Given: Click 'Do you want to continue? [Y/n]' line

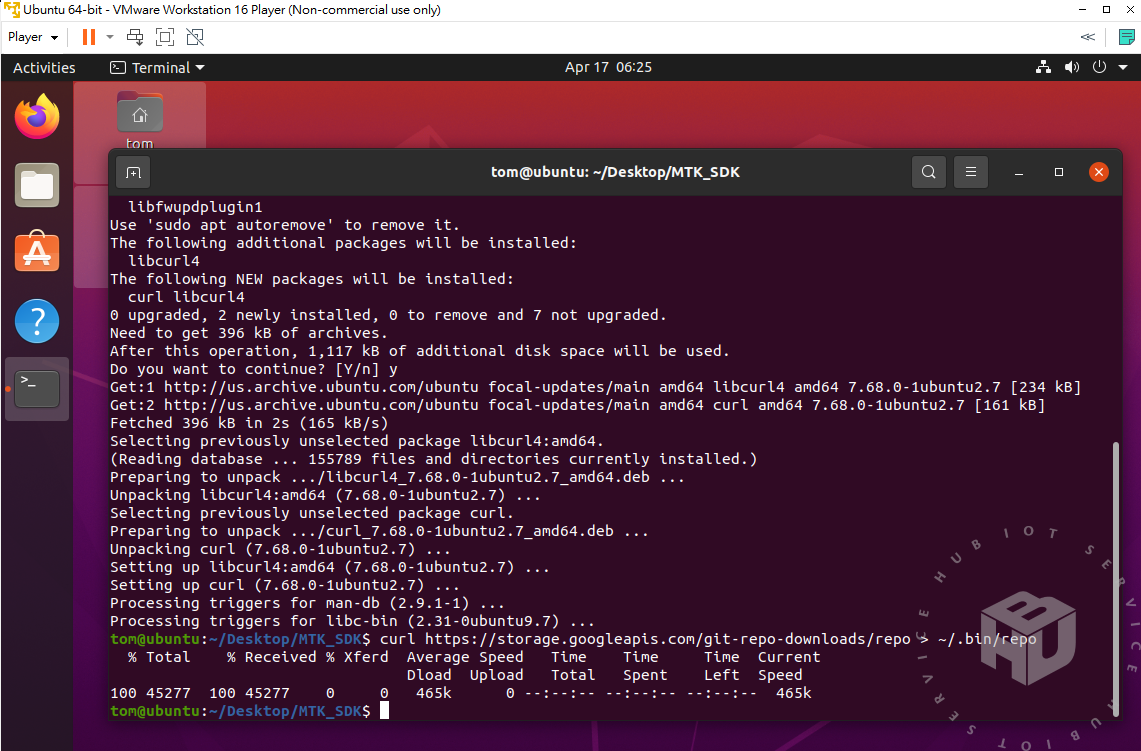Looking at the screenshot, I should (x=254, y=369).
